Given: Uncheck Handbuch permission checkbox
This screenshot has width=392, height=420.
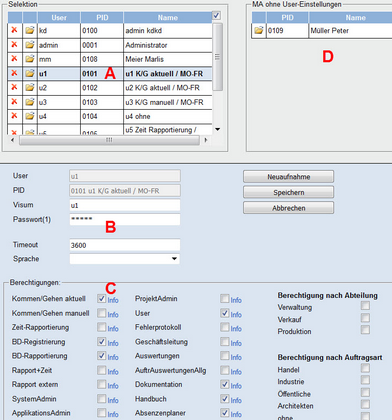Looking at the screenshot, I should tap(225, 398).
